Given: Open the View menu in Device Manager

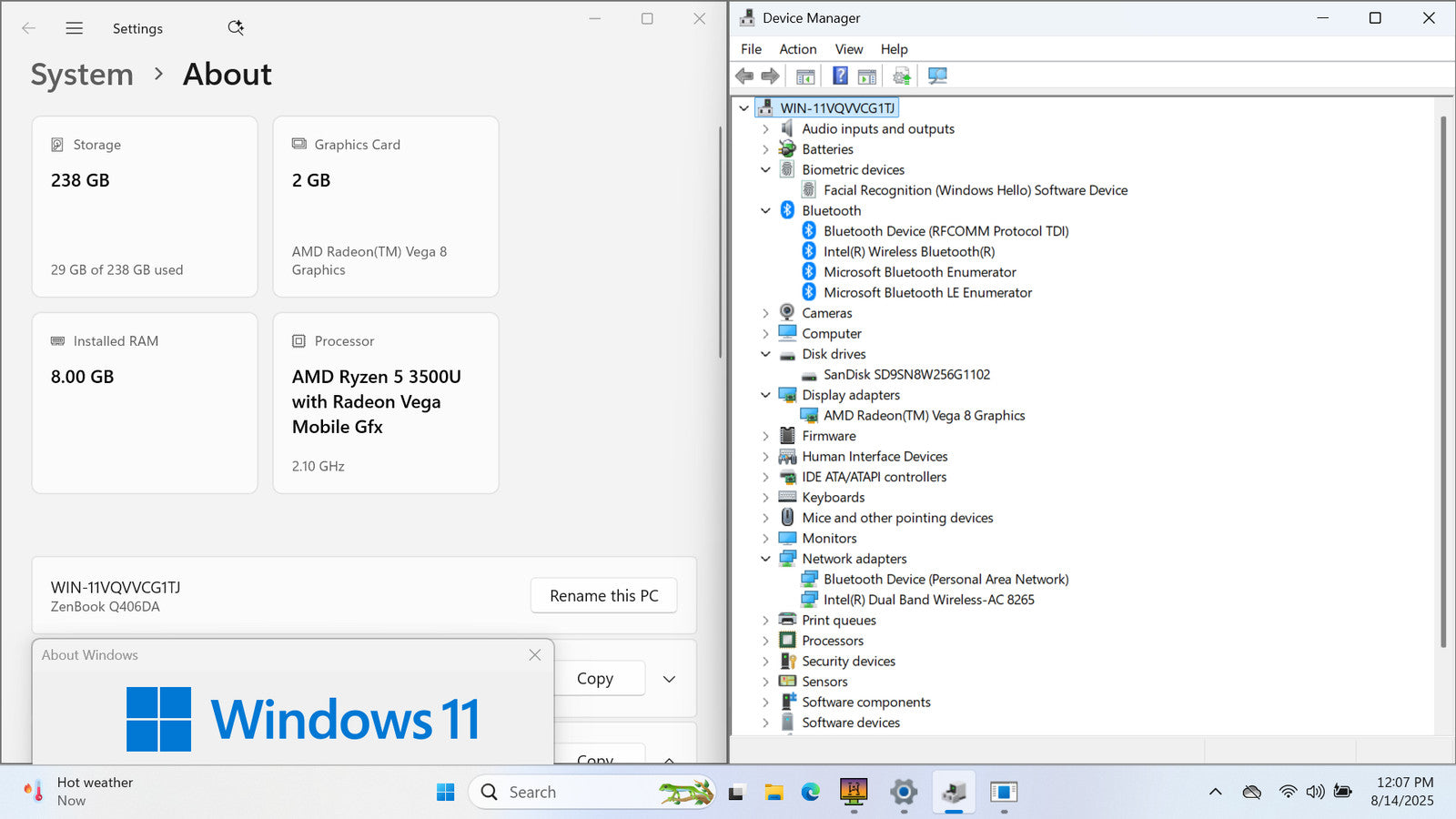Looking at the screenshot, I should pyautogui.click(x=848, y=49).
